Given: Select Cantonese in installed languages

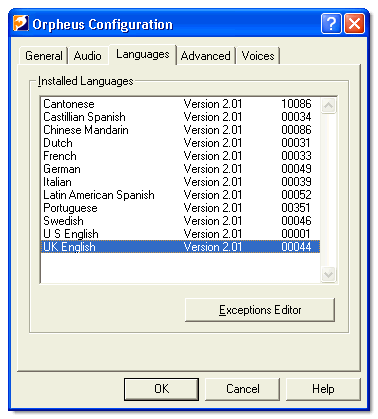Looking at the screenshot, I should [180, 104].
